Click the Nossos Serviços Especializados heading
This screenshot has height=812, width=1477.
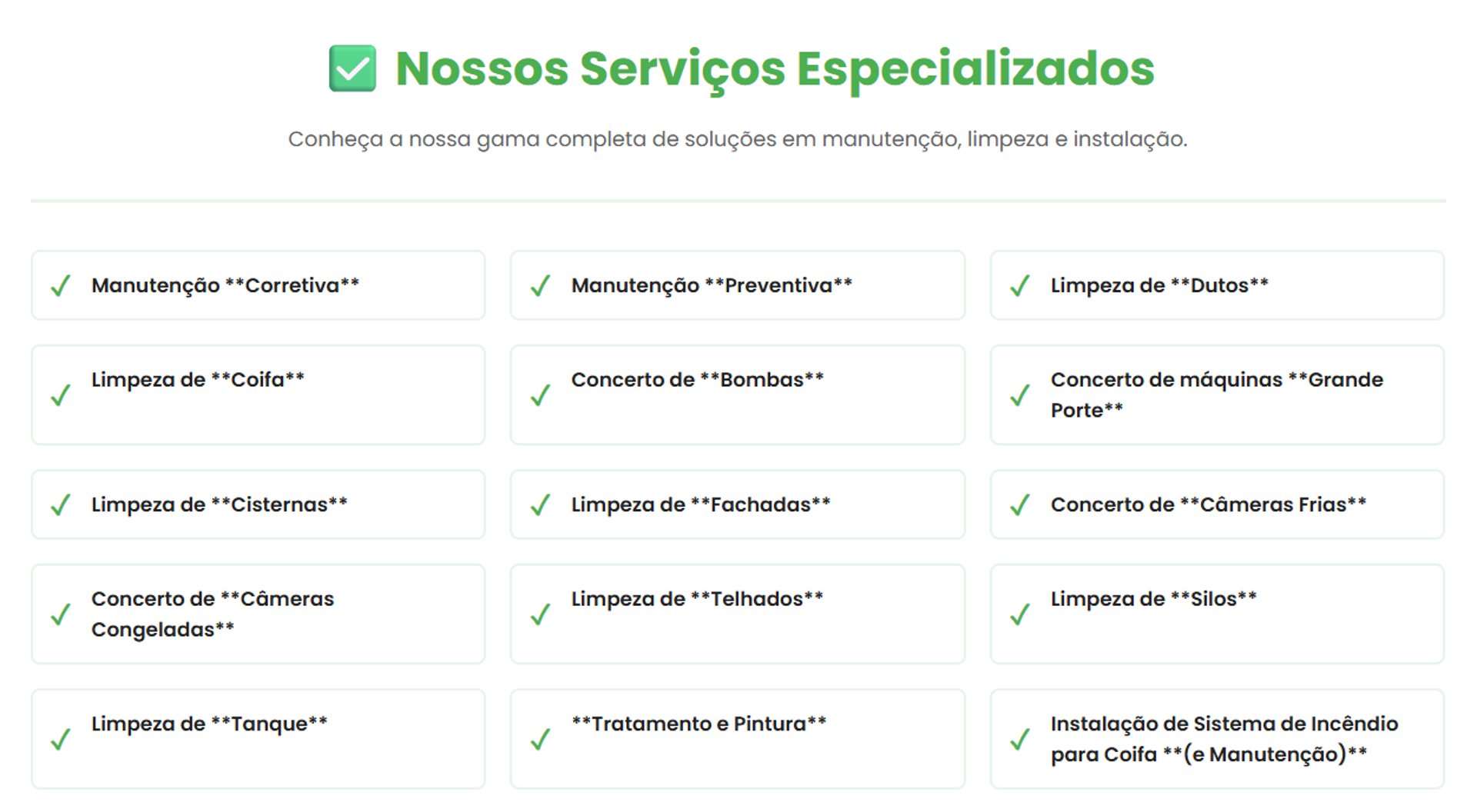coord(775,69)
